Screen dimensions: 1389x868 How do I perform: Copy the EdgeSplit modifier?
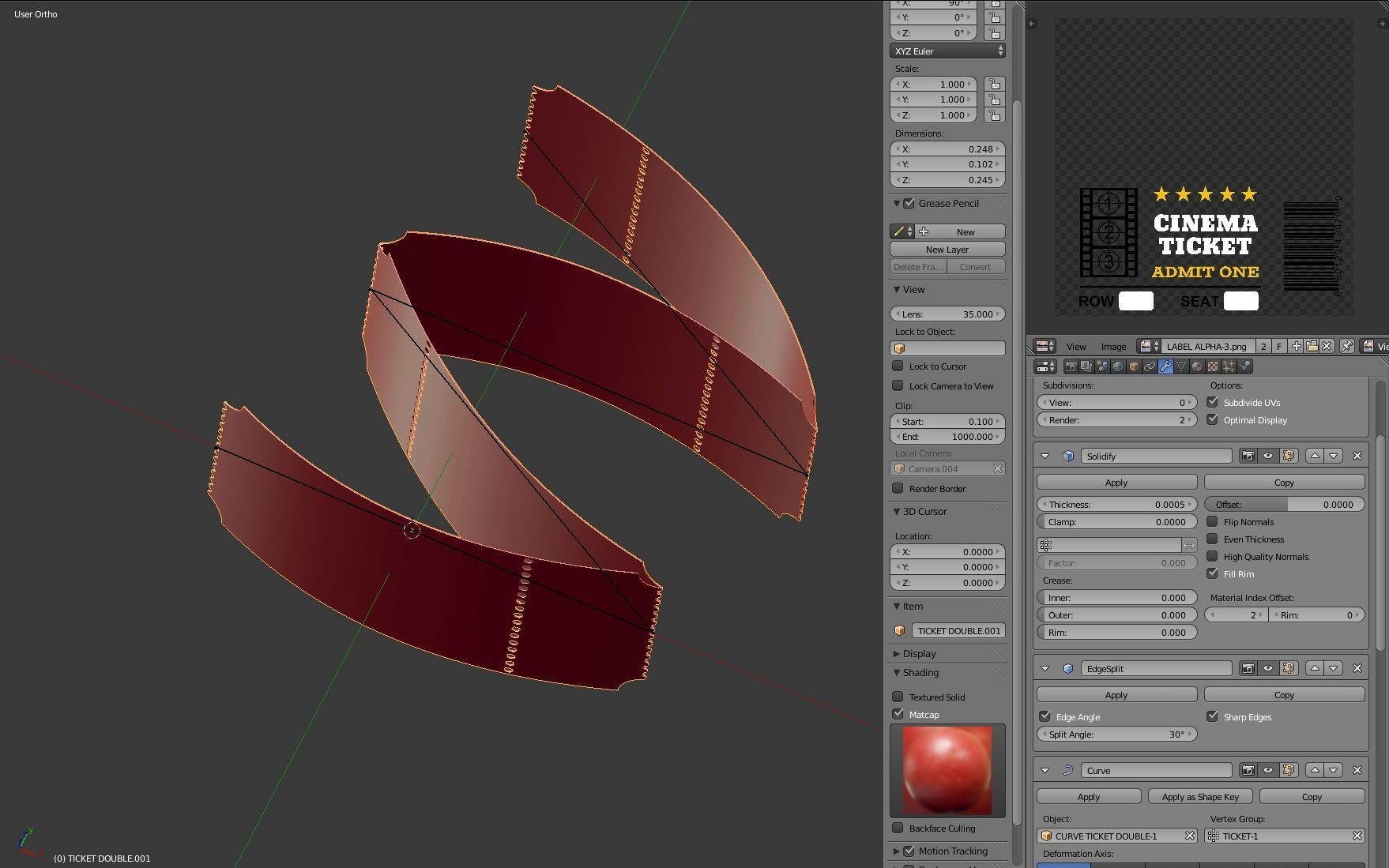tap(1284, 695)
